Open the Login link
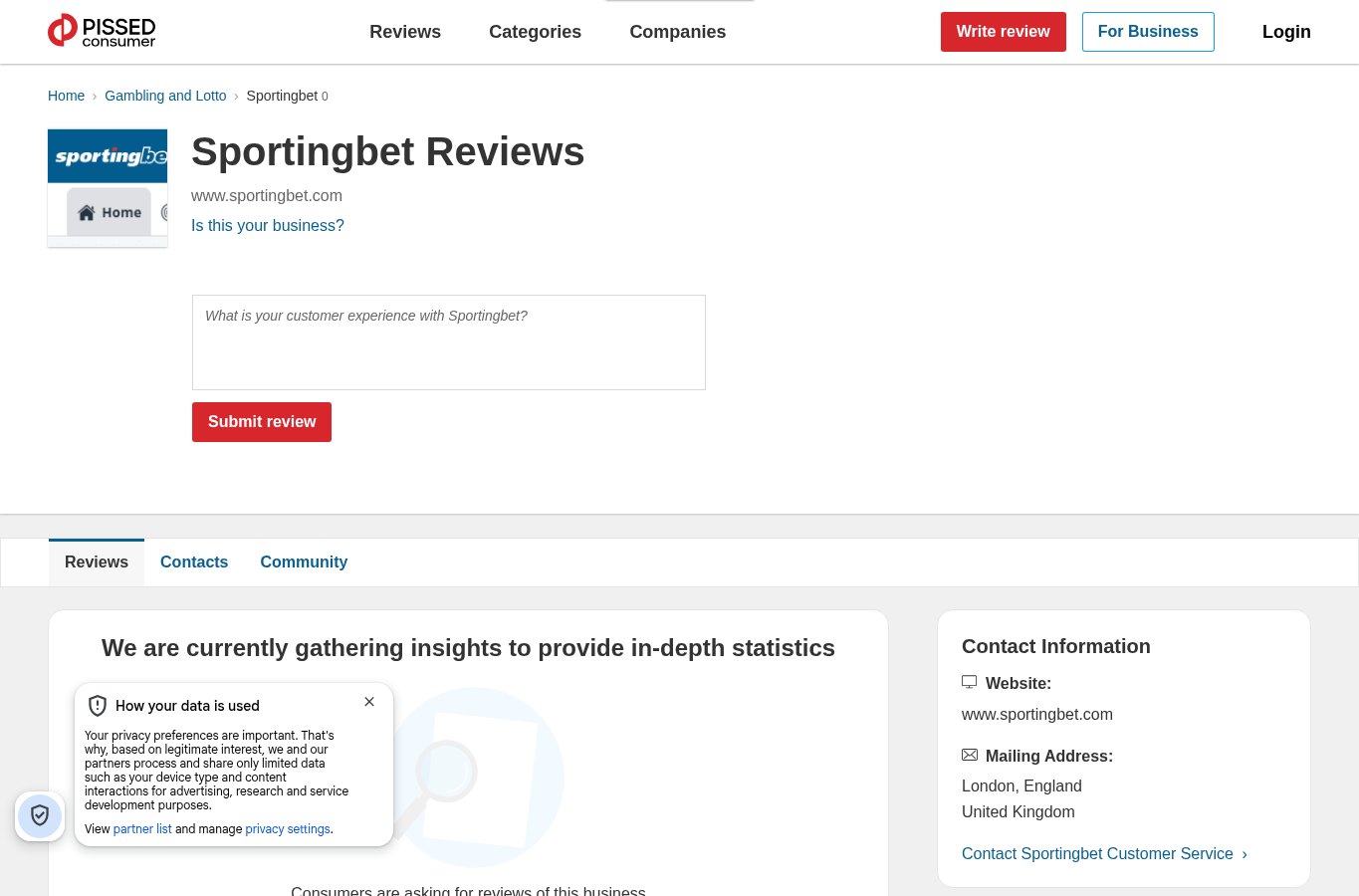 (x=1286, y=32)
